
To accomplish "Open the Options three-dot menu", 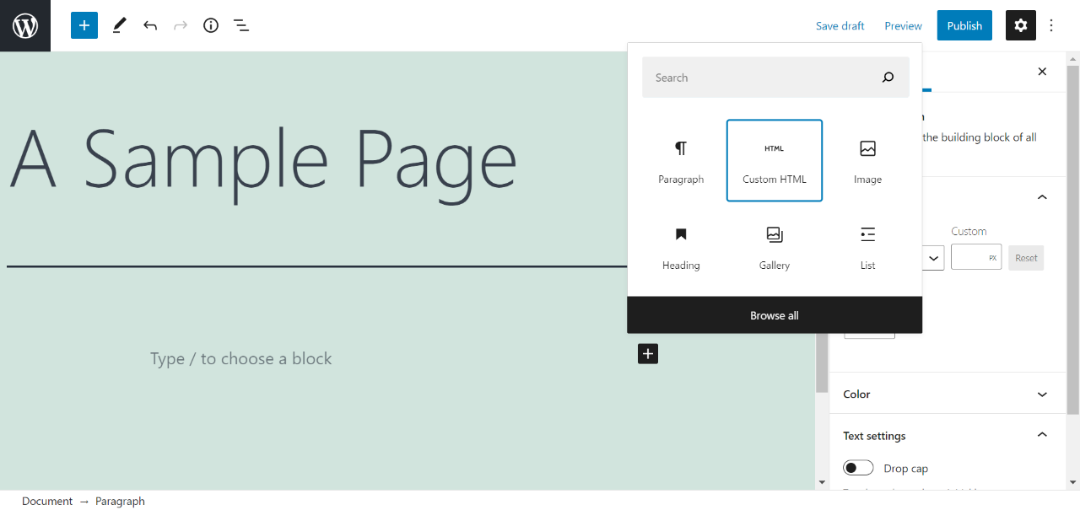I will (1052, 25).
